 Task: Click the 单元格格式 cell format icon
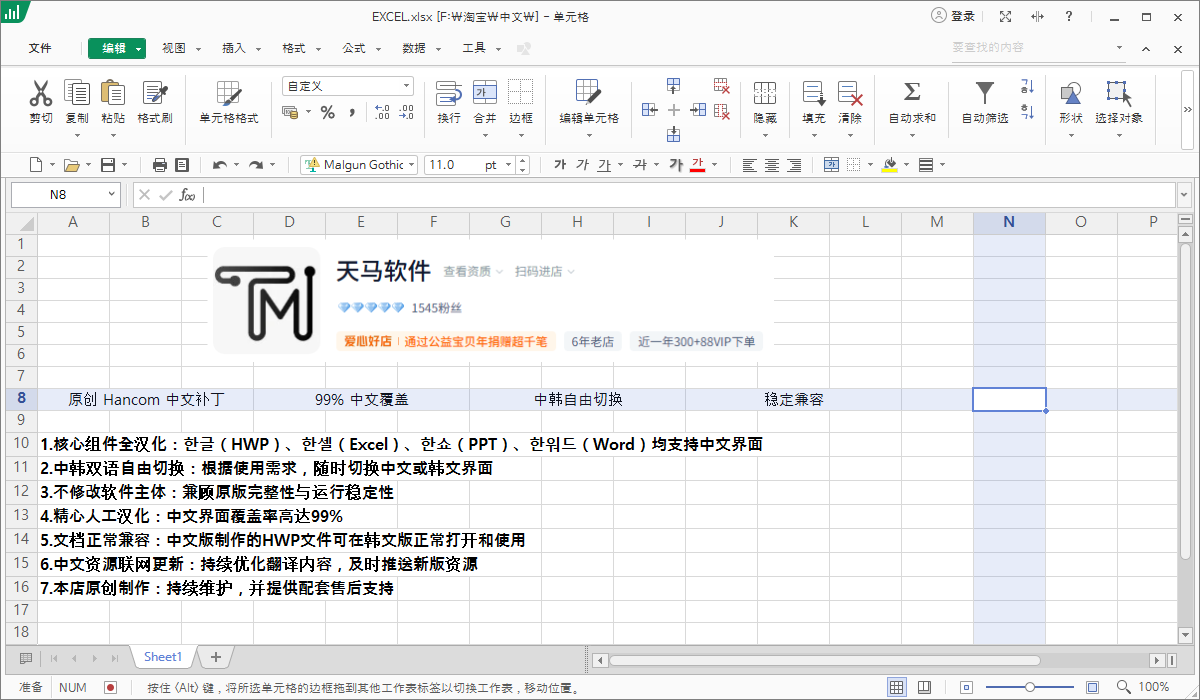tap(229, 95)
